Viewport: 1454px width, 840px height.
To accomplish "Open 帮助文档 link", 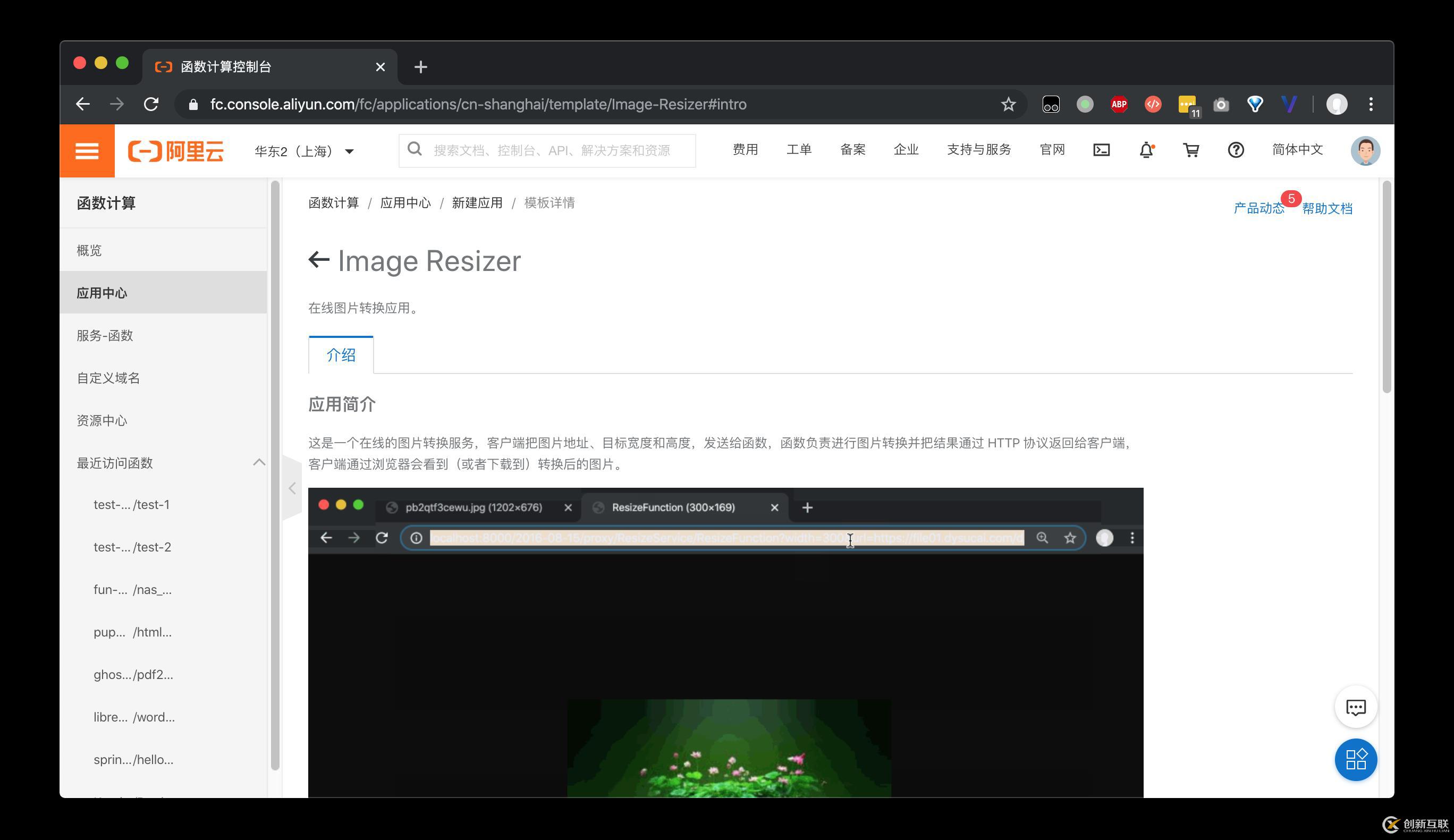I will (x=1327, y=208).
